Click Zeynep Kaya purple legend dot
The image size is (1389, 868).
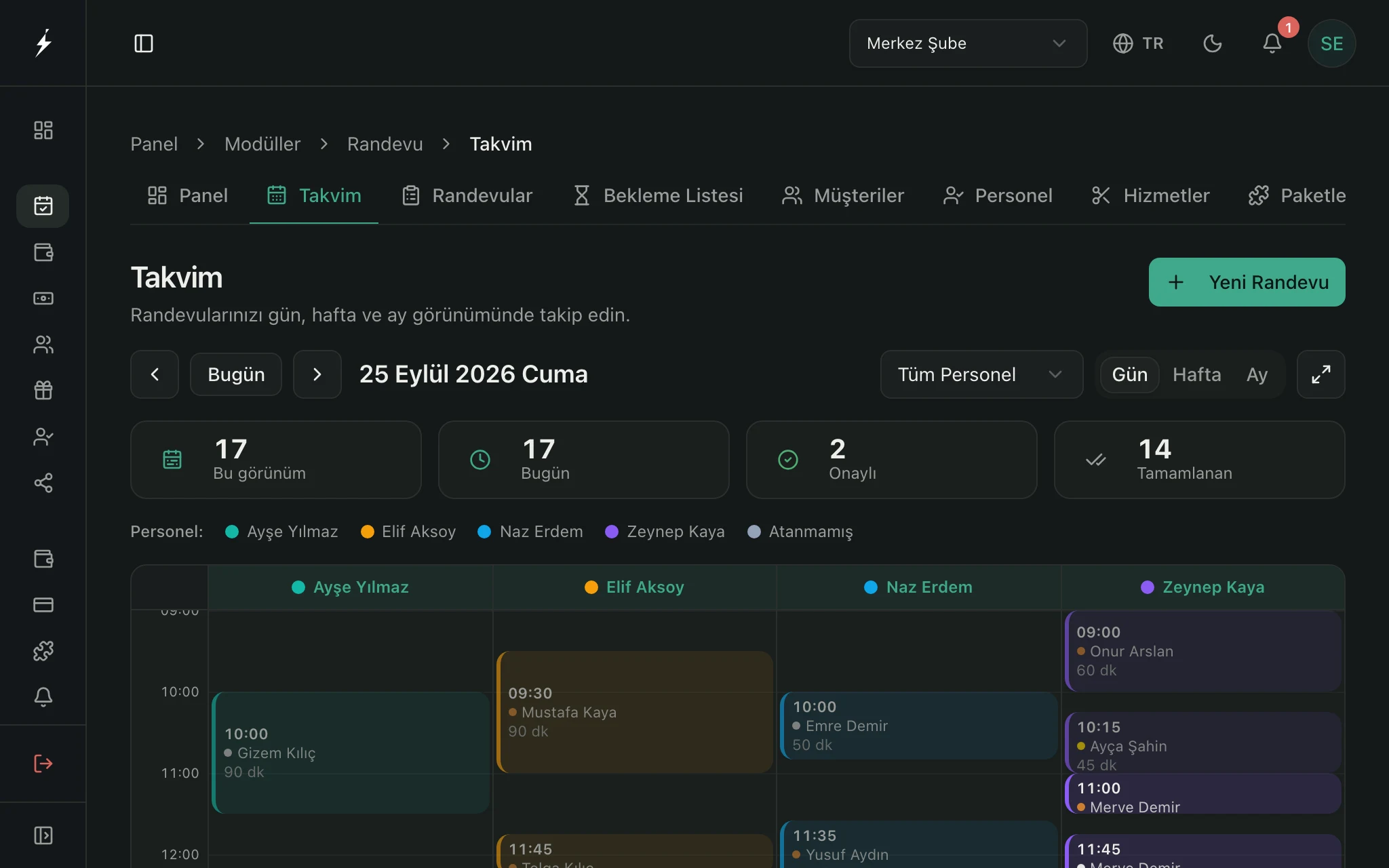pos(612,532)
